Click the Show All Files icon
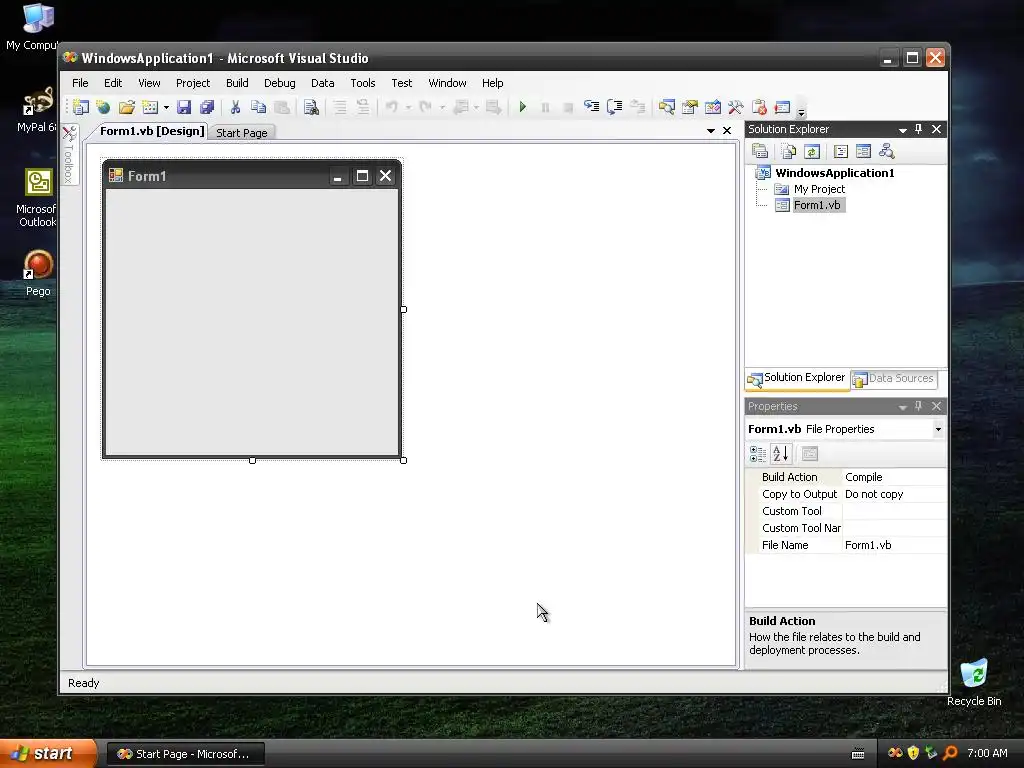Screen dimensions: 1024x768 tap(789, 152)
